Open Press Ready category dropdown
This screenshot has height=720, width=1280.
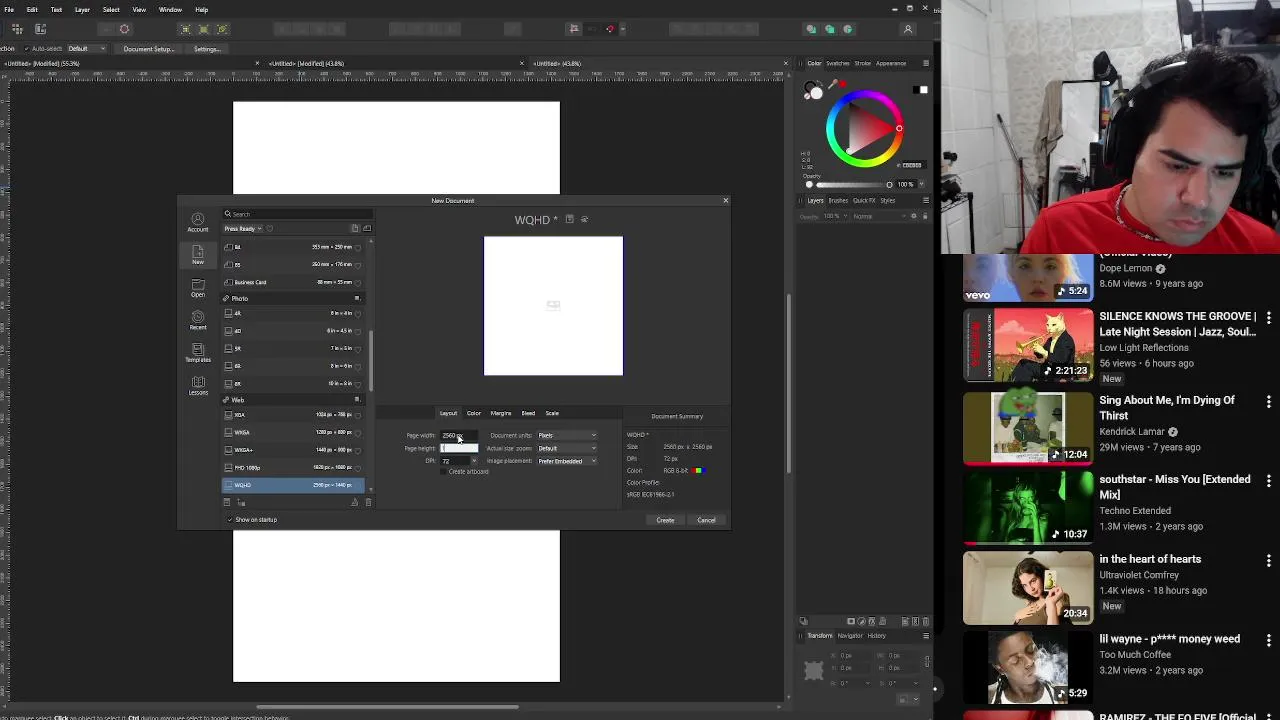242,229
